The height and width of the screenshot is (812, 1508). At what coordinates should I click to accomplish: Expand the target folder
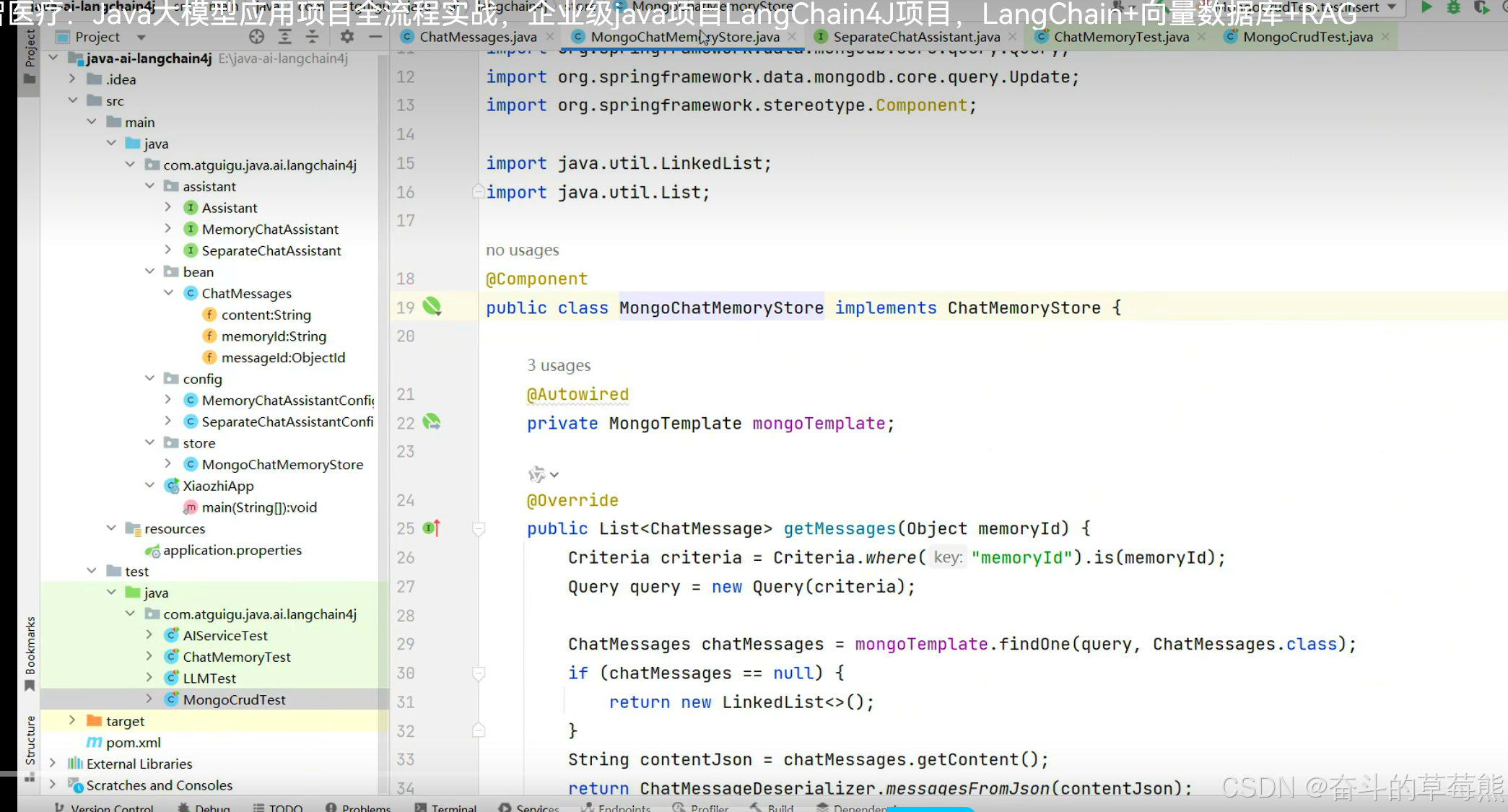coord(72,720)
